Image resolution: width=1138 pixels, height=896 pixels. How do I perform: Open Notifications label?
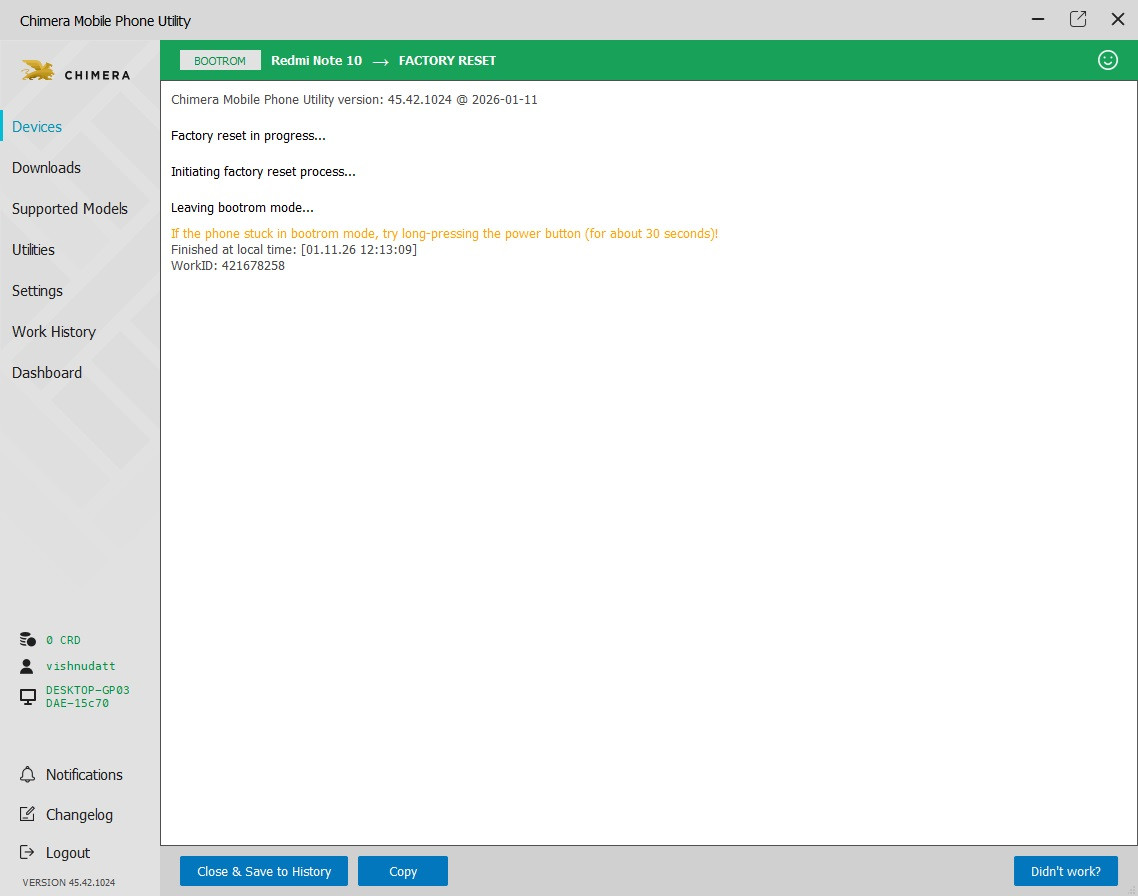(84, 775)
